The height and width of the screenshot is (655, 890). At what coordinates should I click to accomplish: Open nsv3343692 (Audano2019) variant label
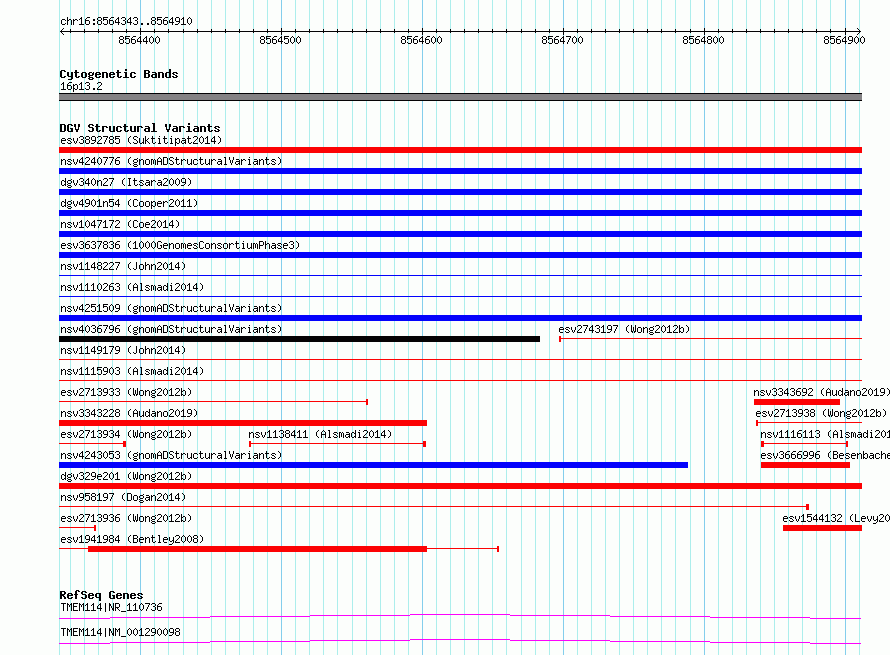coord(821,392)
